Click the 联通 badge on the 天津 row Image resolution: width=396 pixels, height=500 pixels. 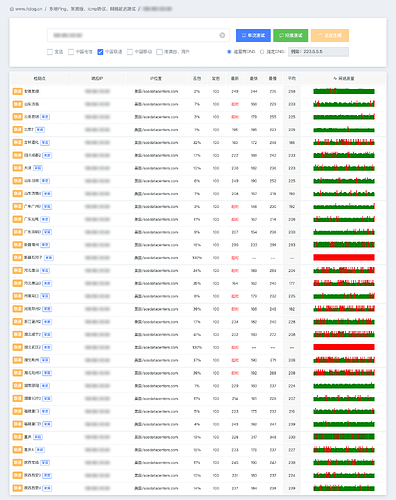point(18,168)
